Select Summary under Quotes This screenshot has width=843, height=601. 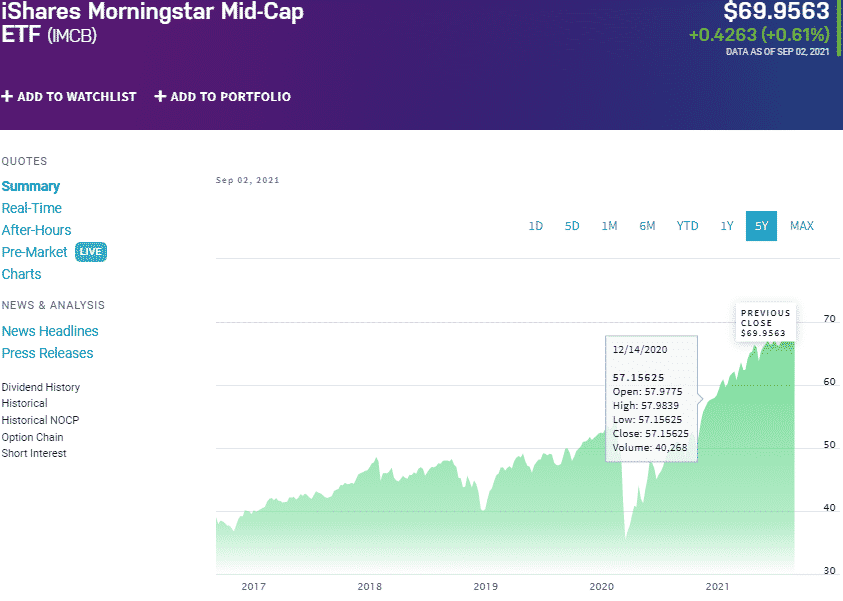[x=31, y=186]
